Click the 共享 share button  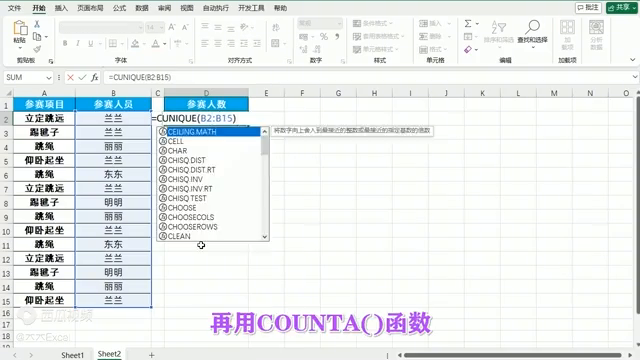621,7
